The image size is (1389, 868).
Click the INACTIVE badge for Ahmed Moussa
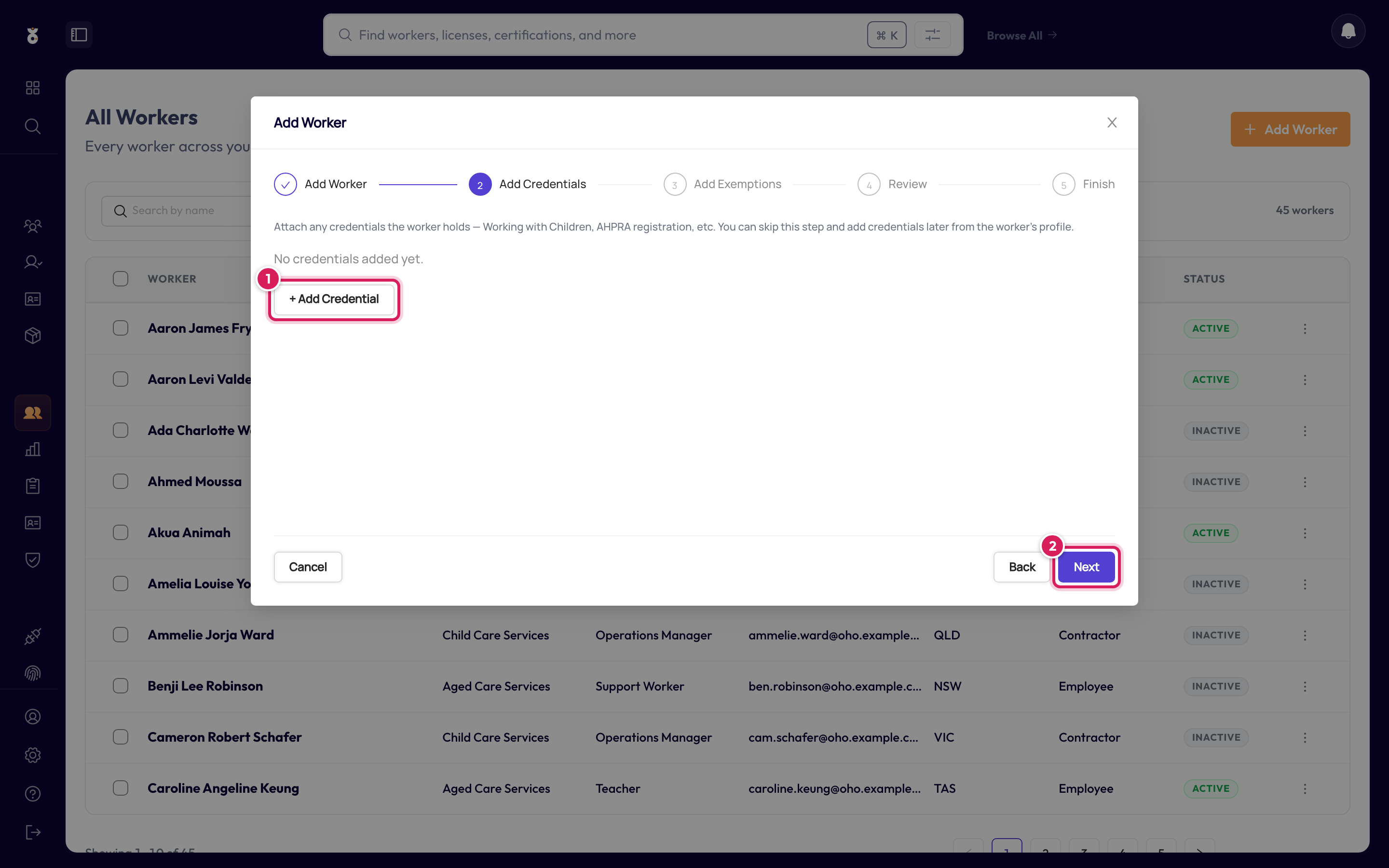(x=1216, y=482)
